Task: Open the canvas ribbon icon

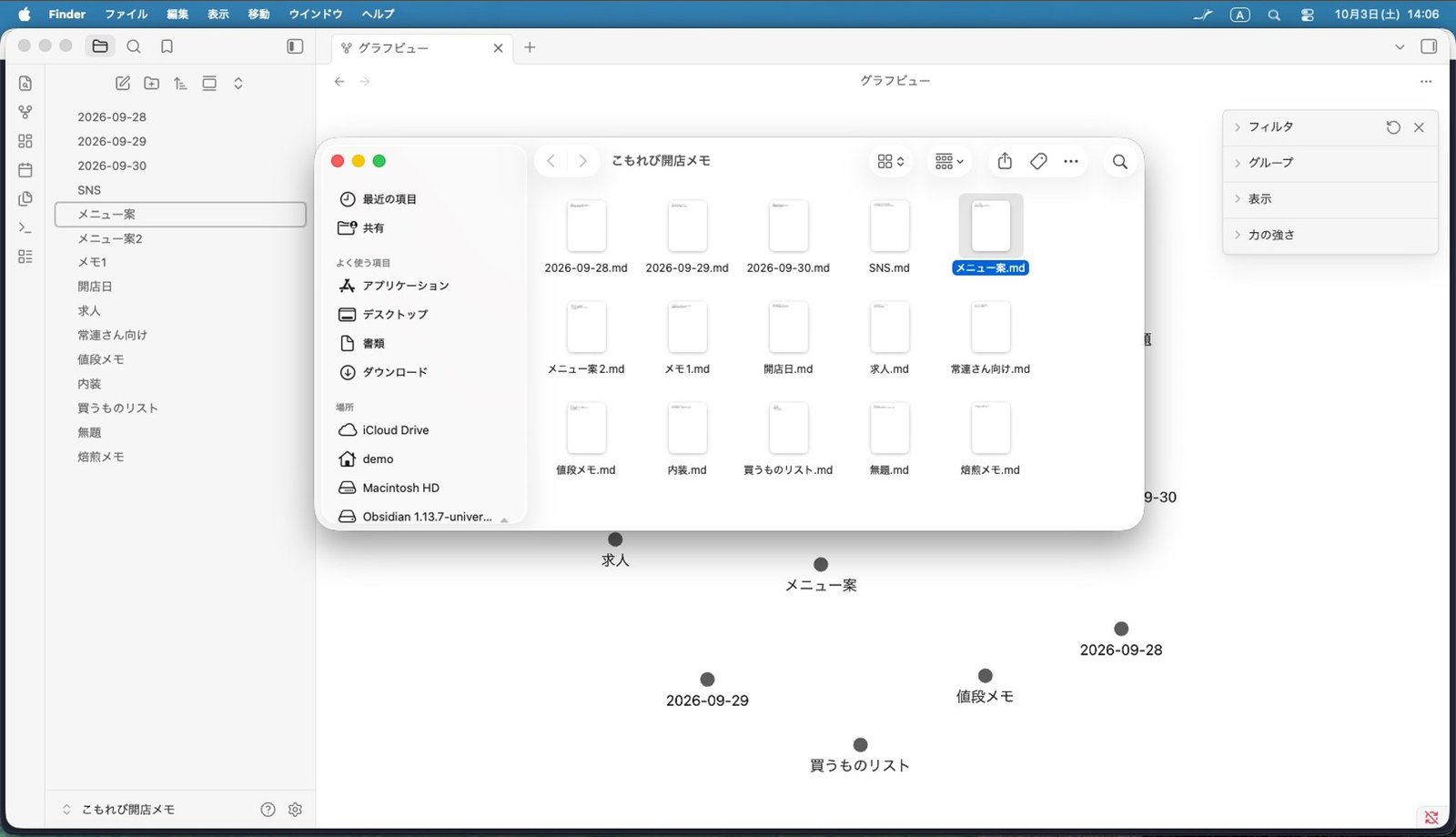Action: [x=25, y=141]
